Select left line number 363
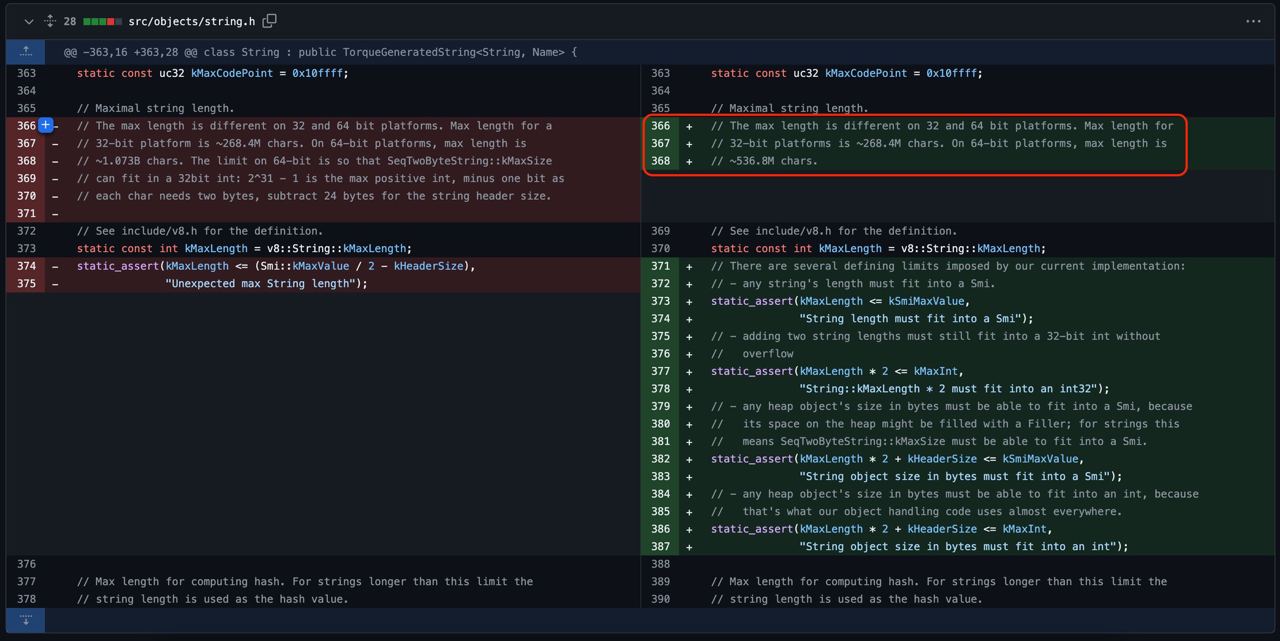This screenshot has height=641, width=1280. [x=26, y=73]
